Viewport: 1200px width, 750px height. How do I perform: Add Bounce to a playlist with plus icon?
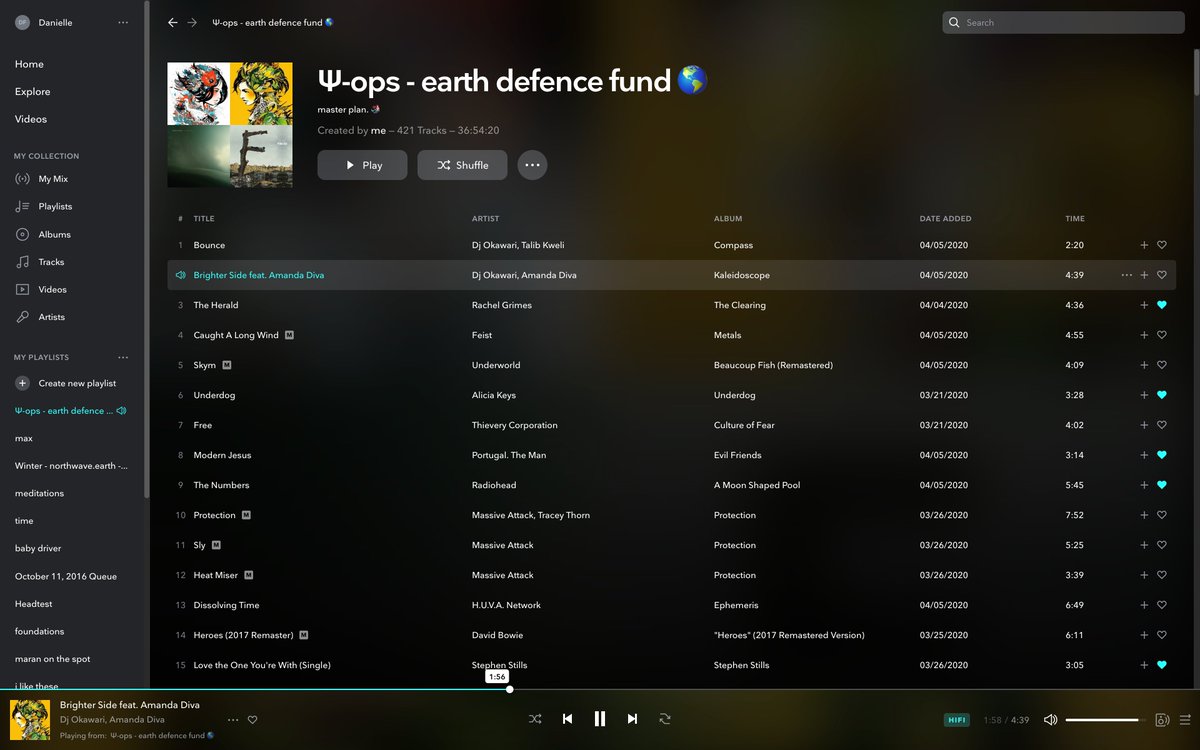(x=1144, y=245)
